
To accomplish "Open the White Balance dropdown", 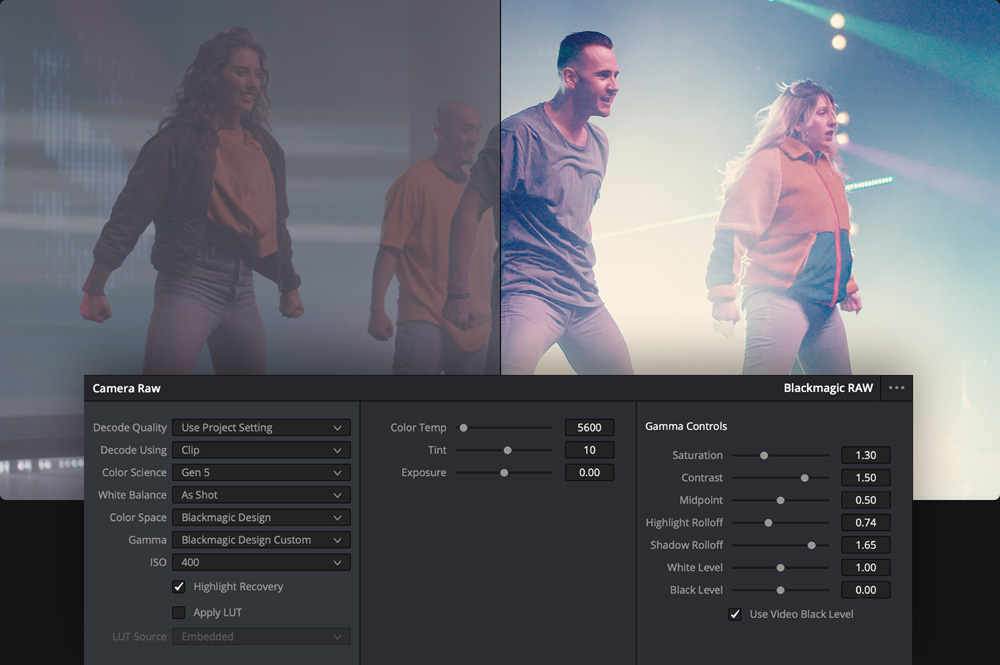I will [x=261, y=495].
